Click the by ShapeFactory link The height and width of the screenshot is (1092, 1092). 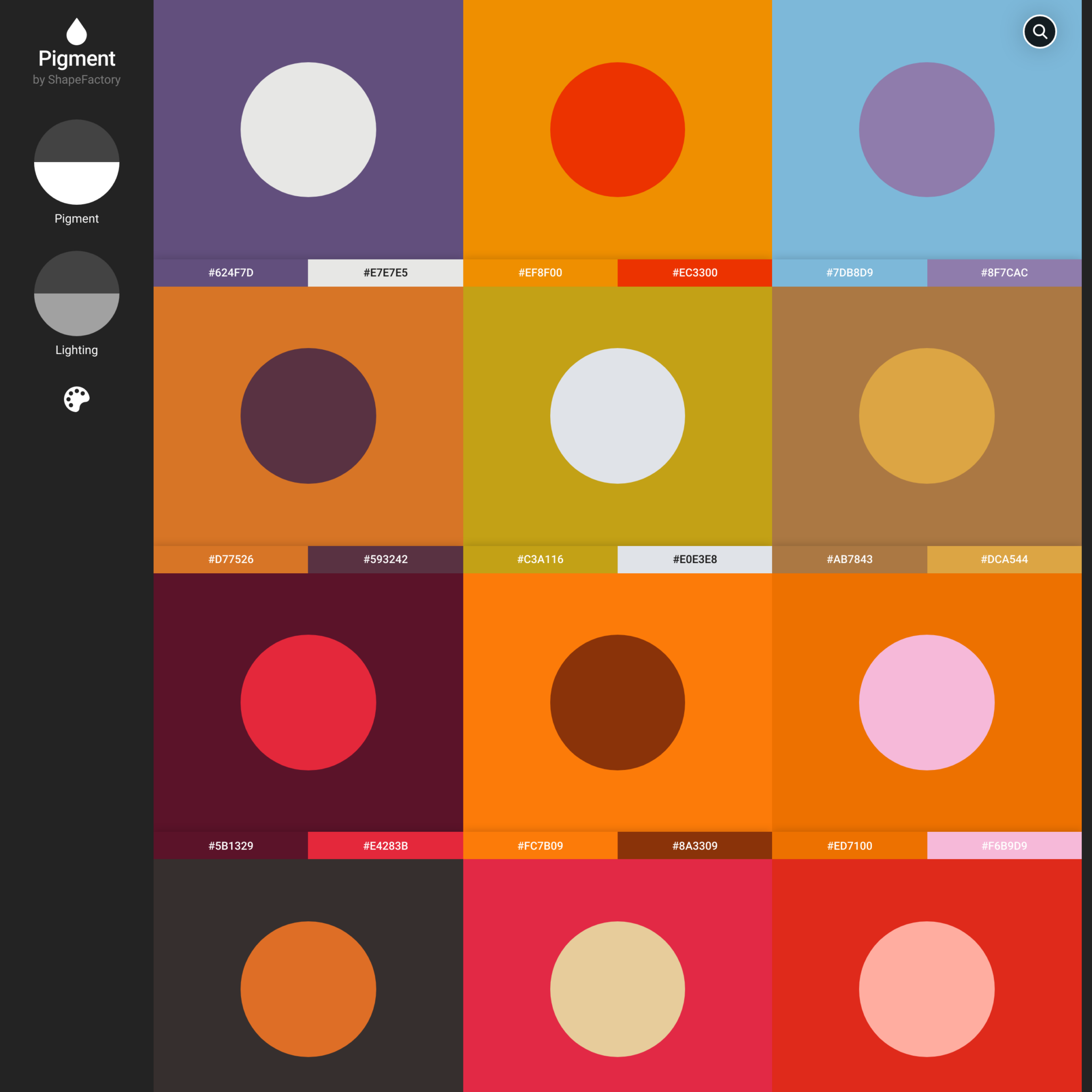pos(76,79)
